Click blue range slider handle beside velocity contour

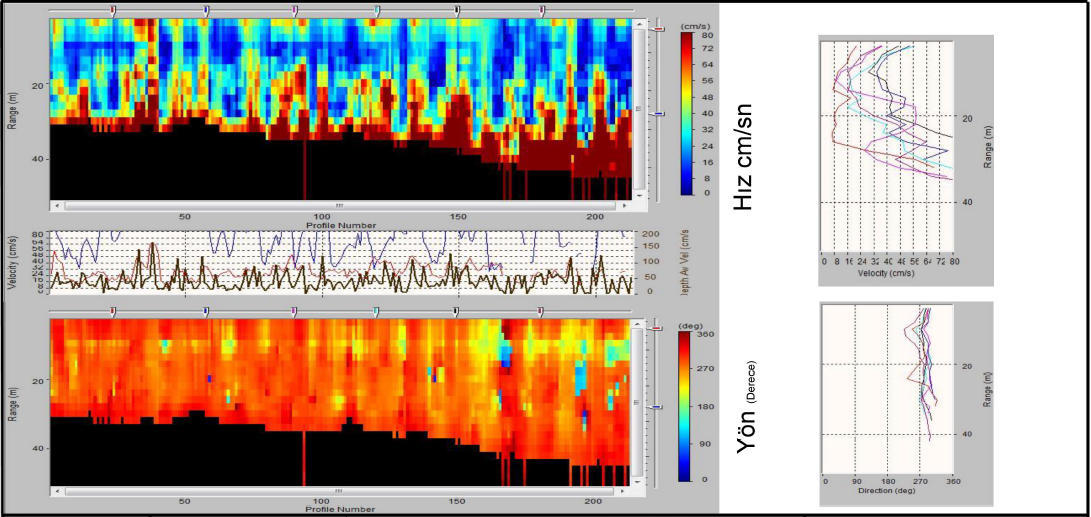658,113
